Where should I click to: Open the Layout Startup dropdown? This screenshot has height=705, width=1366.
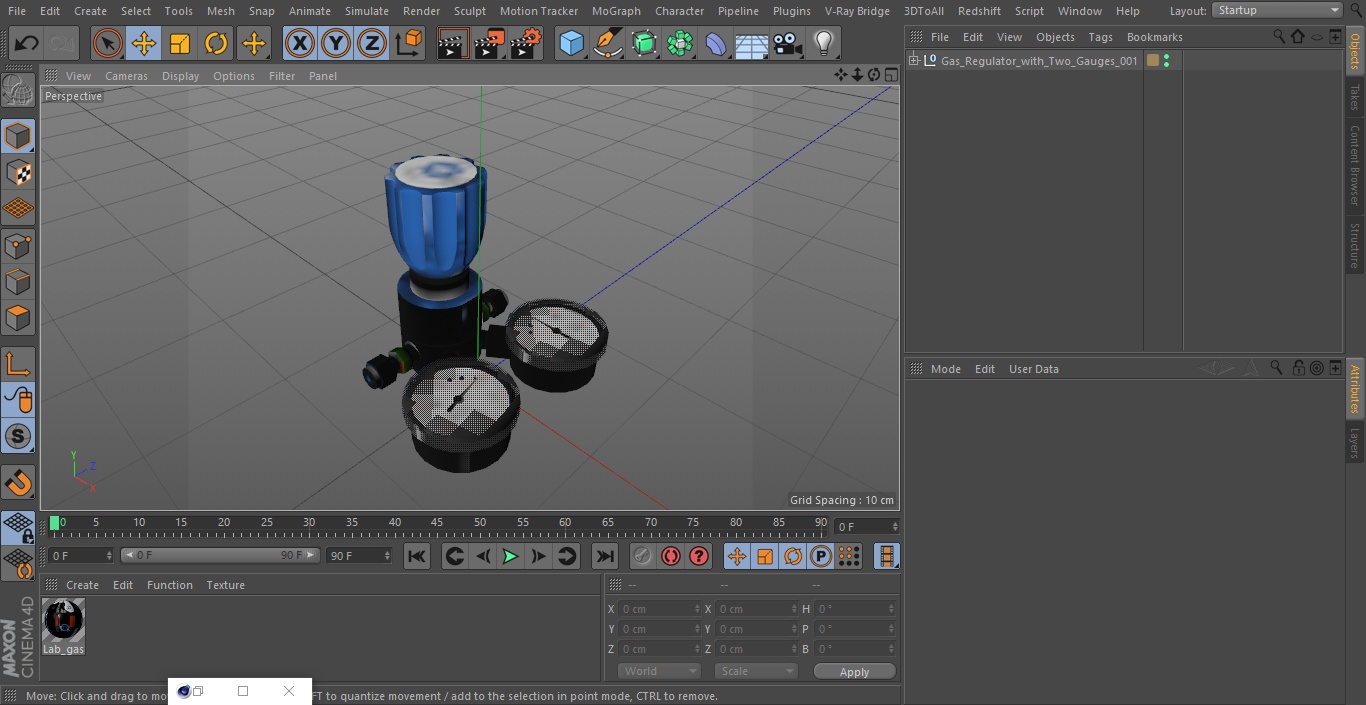click(x=1278, y=10)
